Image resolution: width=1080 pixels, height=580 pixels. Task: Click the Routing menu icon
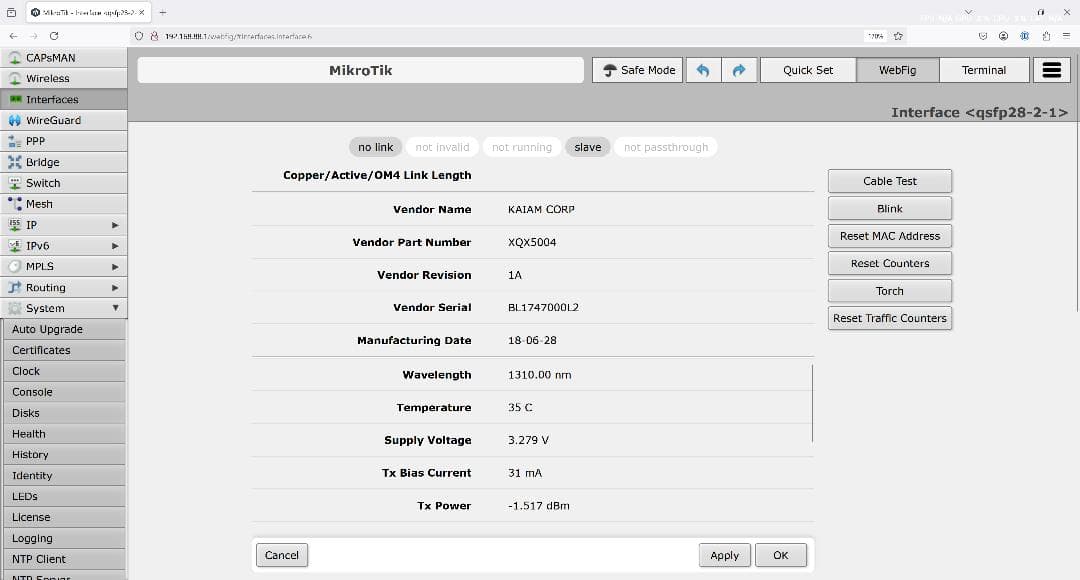pyautogui.click(x=14, y=287)
